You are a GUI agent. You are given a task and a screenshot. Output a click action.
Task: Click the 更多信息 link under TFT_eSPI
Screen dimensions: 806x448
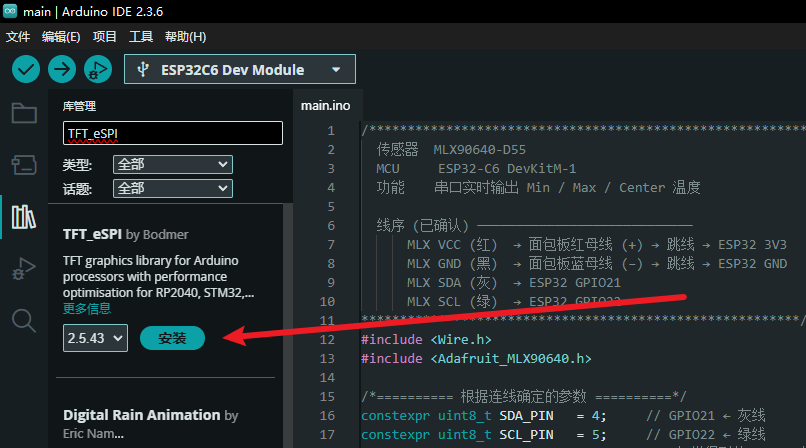coord(87,309)
